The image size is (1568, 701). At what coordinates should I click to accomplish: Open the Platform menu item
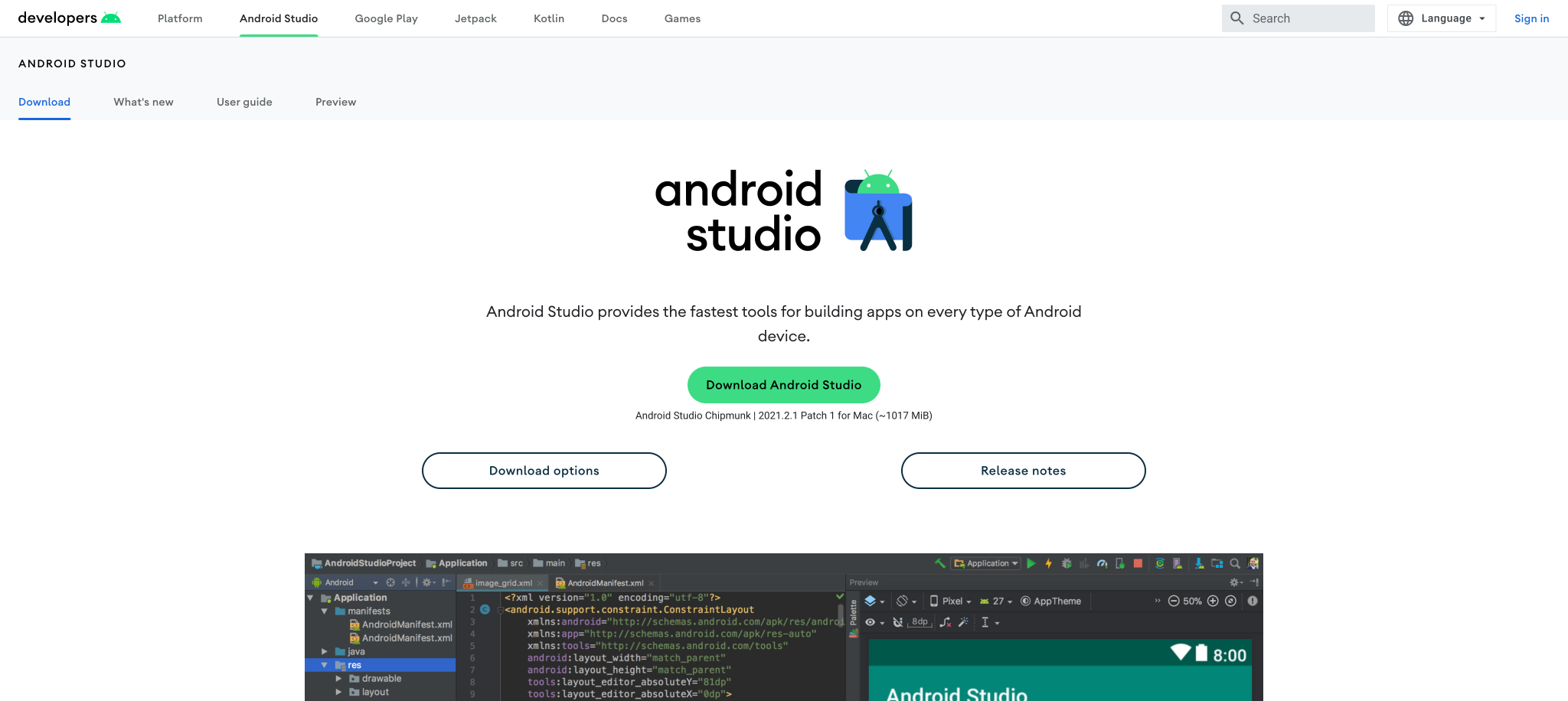180,18
